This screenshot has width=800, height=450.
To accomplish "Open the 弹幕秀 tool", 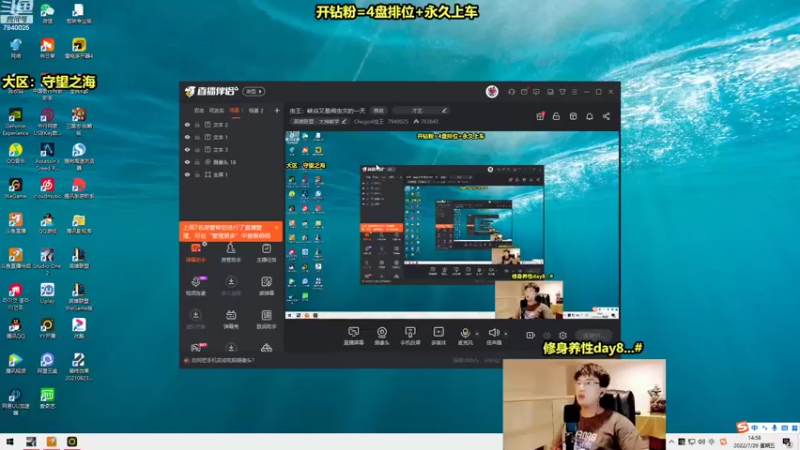I will coord(231,319).
